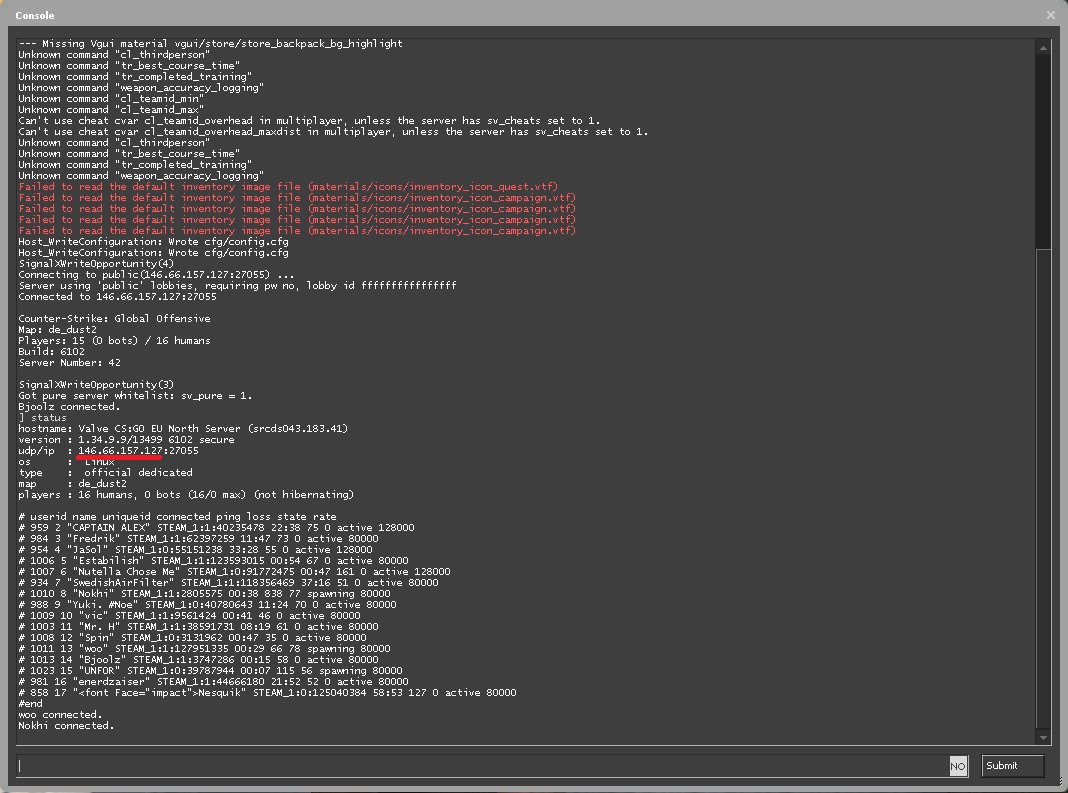Click the "players : 16 humans, 0 bots" line
The image size is (1068, 793).
[x=186, y=495]
